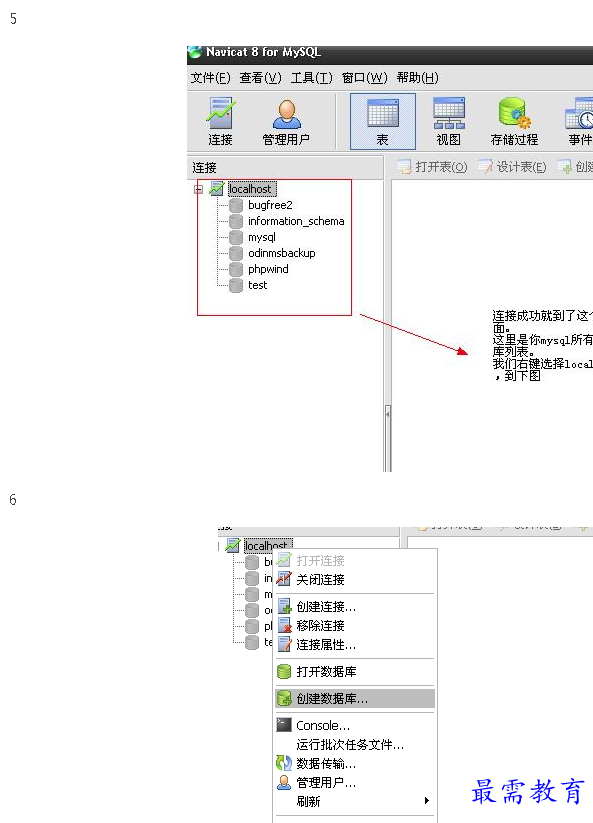Click the green 打开数据库 menu icon
593x823 pixels.
click(x=284, y=671)
